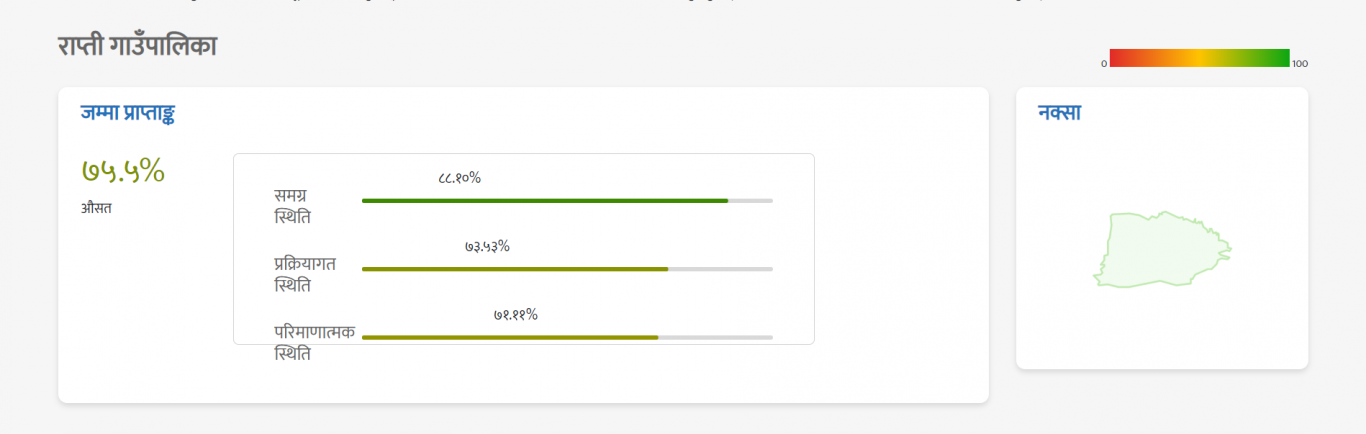This screenshot has width=1366, height=434.
Task: Click the ७३.५३% percentage label
Action: click(487, 246)
